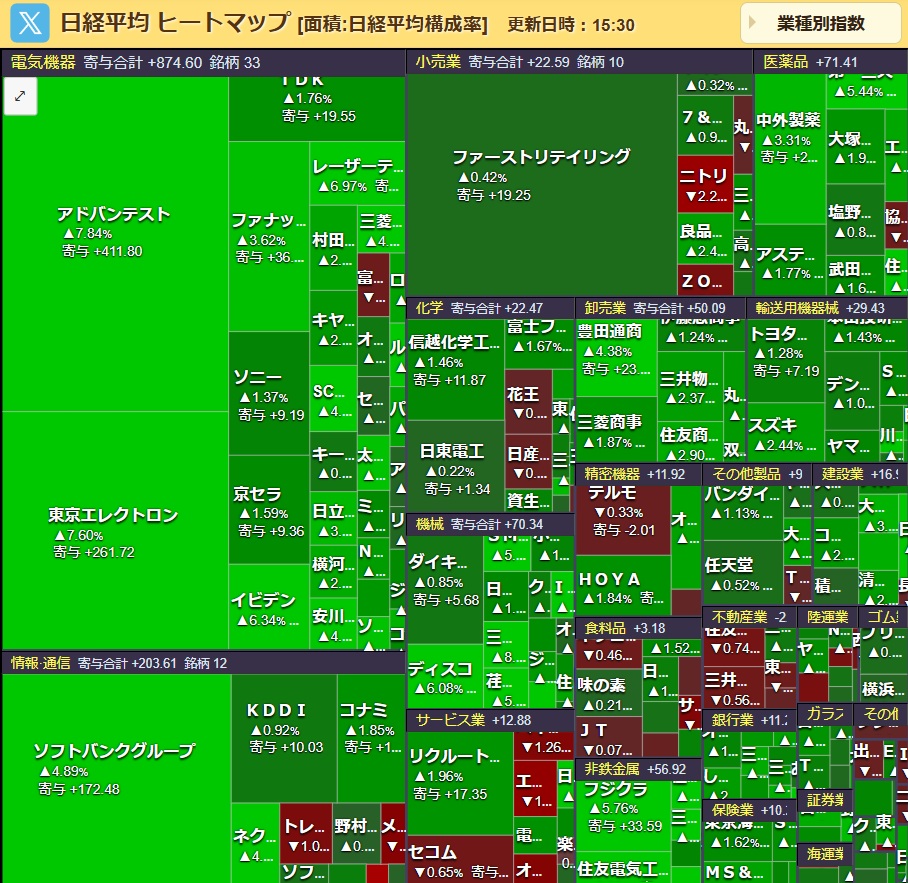The image size is (908, 883).
Task: Select the 京セラ stock tile
Action: click(269, 510)
